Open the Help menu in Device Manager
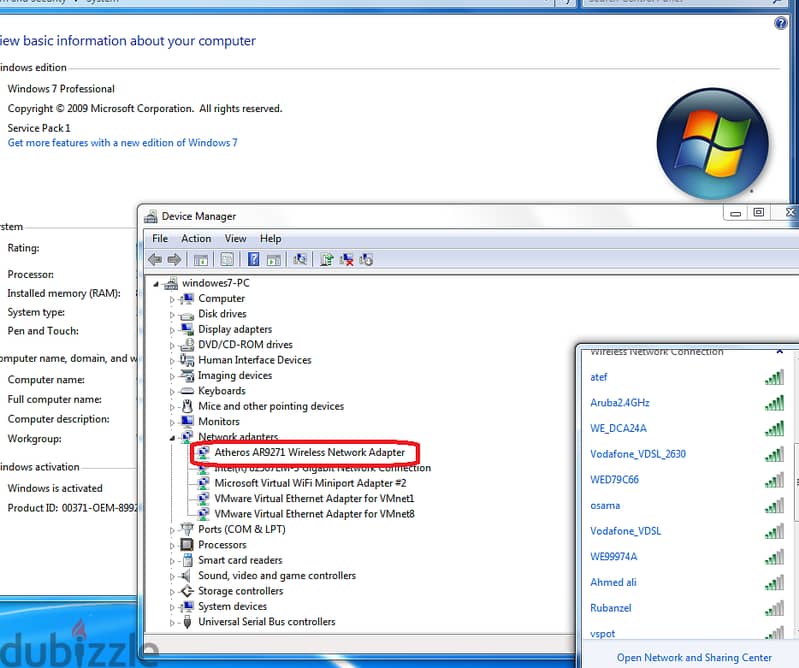The image size is (799, 668). [x=270, y=238]
